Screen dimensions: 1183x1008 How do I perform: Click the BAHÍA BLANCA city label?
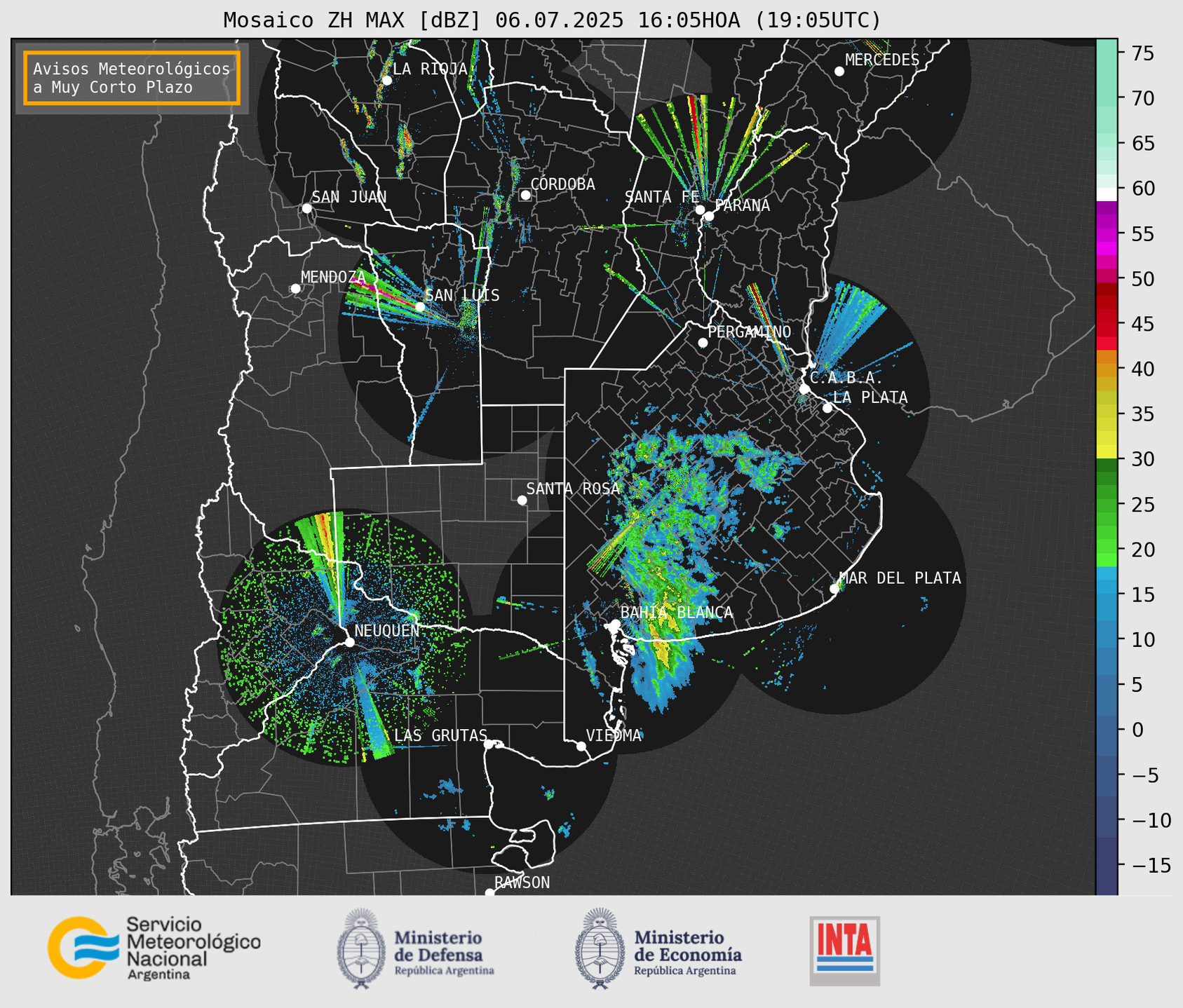(677, 613)
